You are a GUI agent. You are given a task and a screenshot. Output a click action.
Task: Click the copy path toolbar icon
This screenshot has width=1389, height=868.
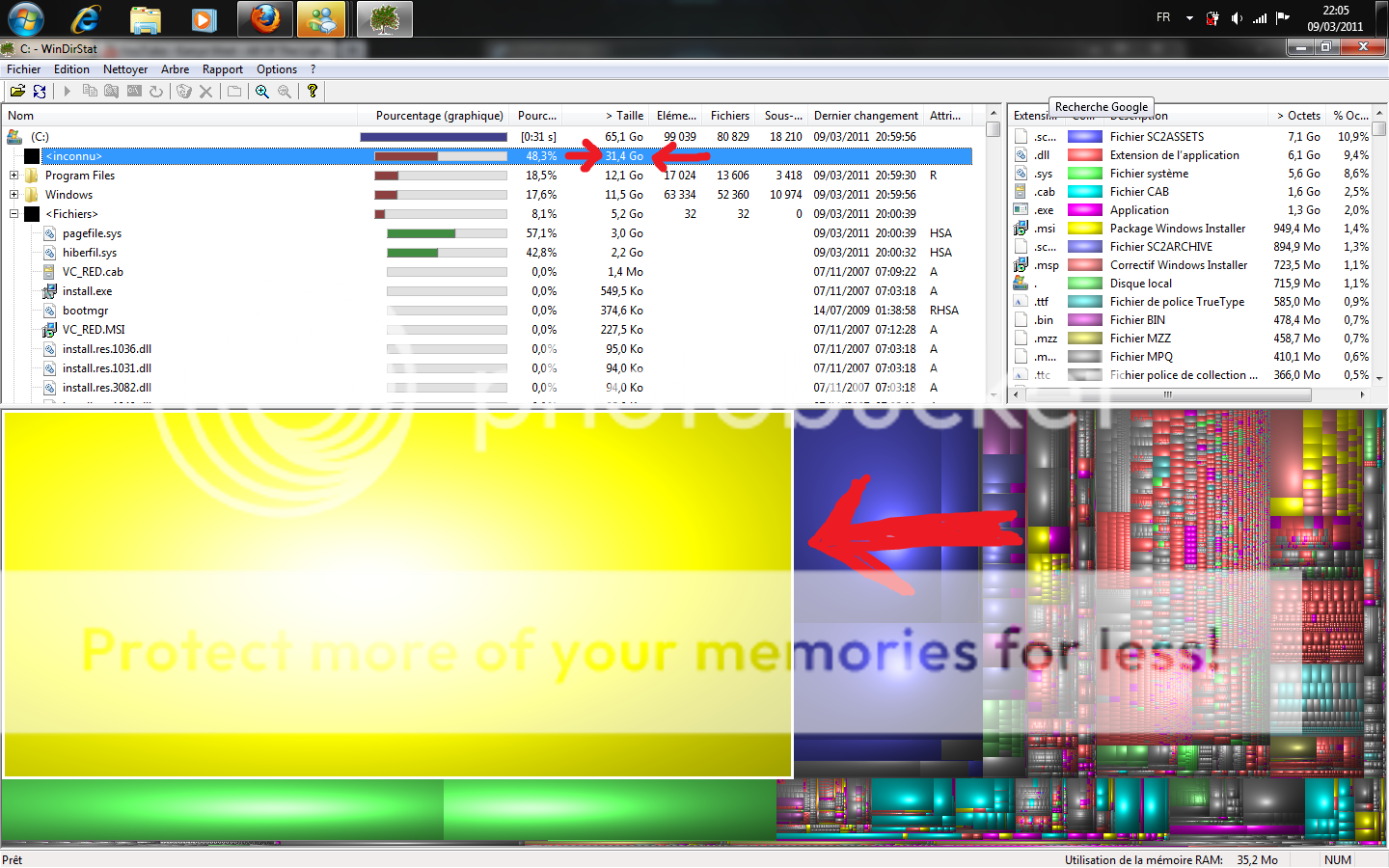pos(90,91)
